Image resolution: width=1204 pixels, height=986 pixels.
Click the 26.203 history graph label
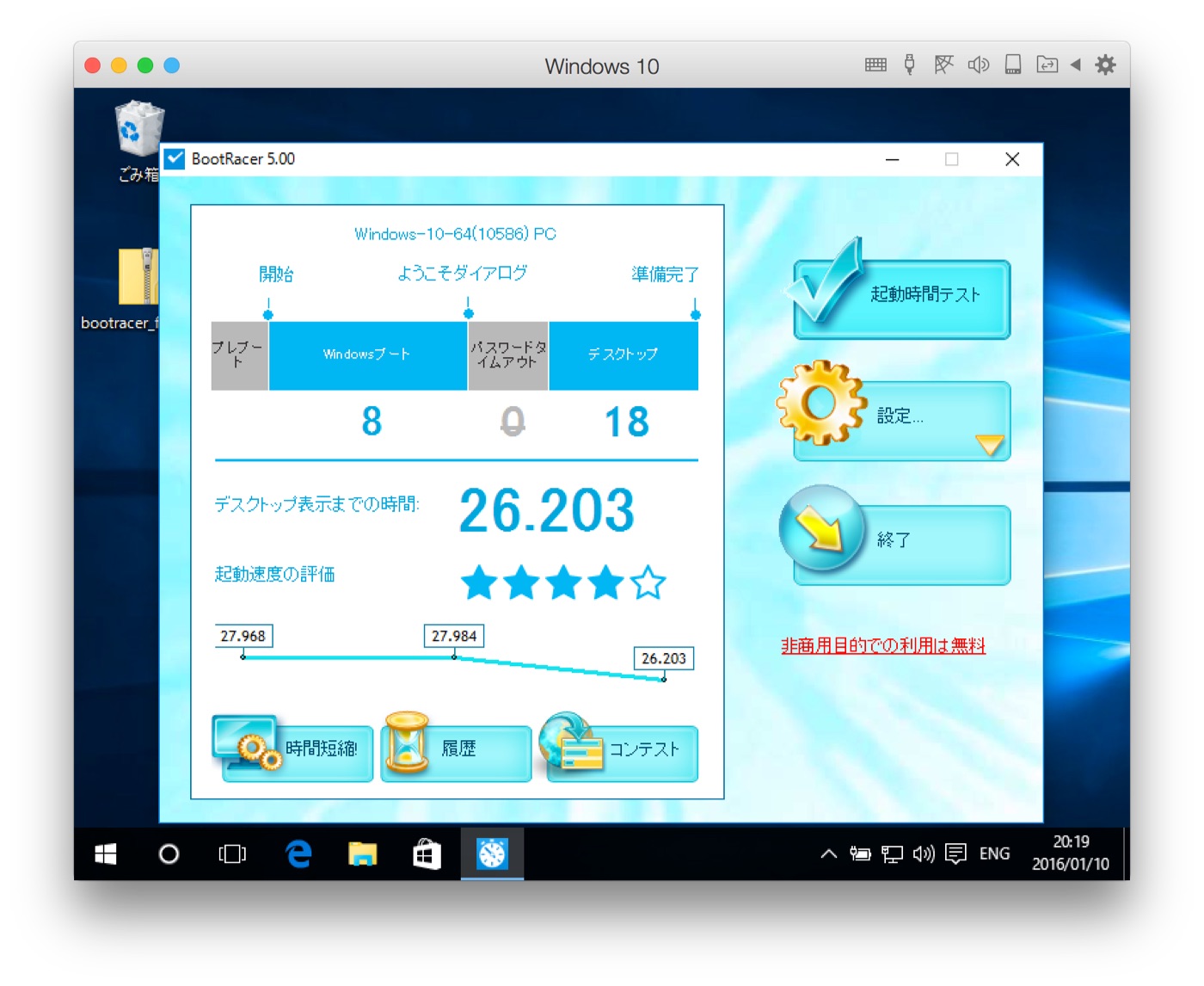click(663, 658)
